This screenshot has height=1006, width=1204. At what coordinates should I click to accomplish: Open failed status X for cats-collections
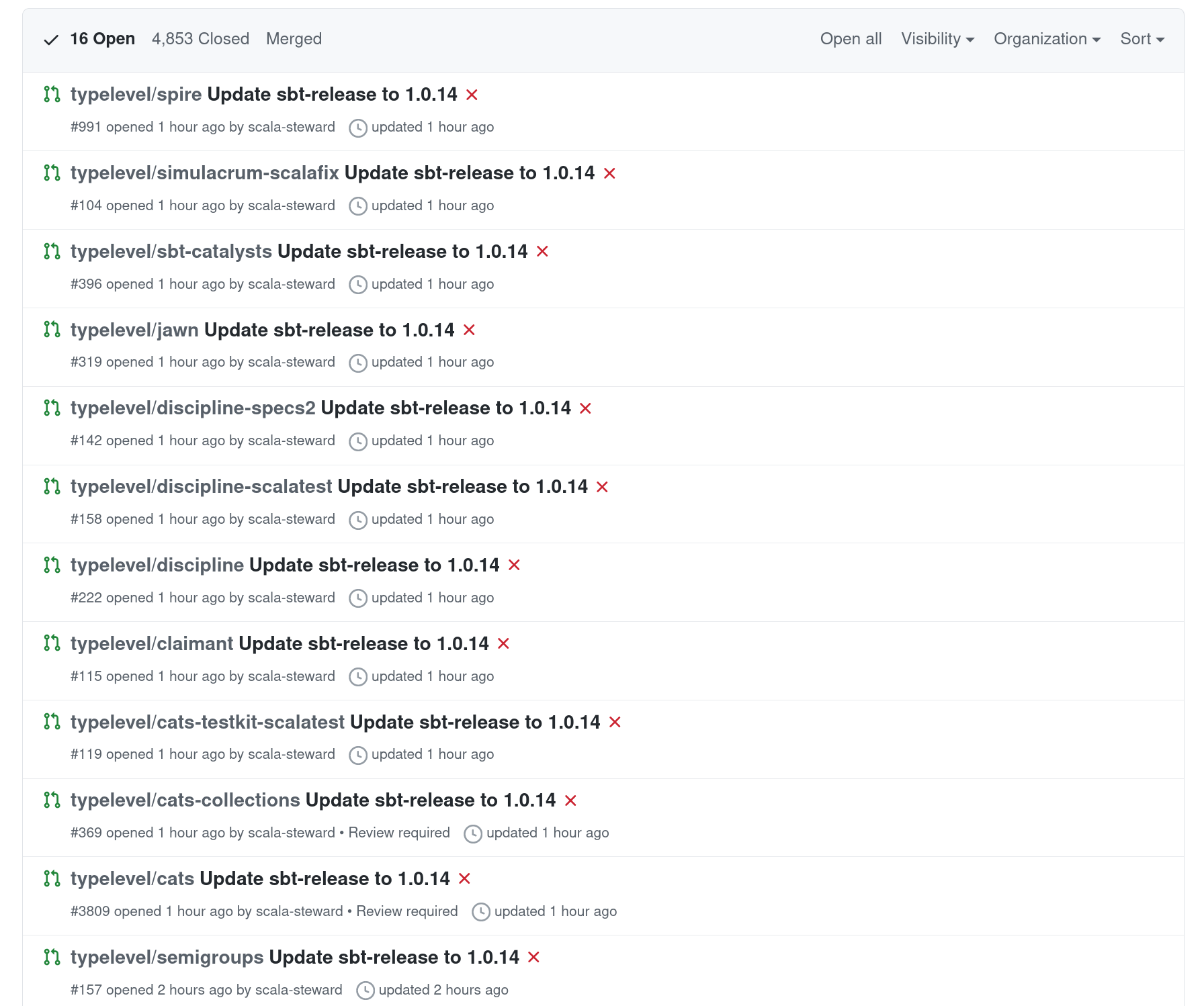point(570,801)
